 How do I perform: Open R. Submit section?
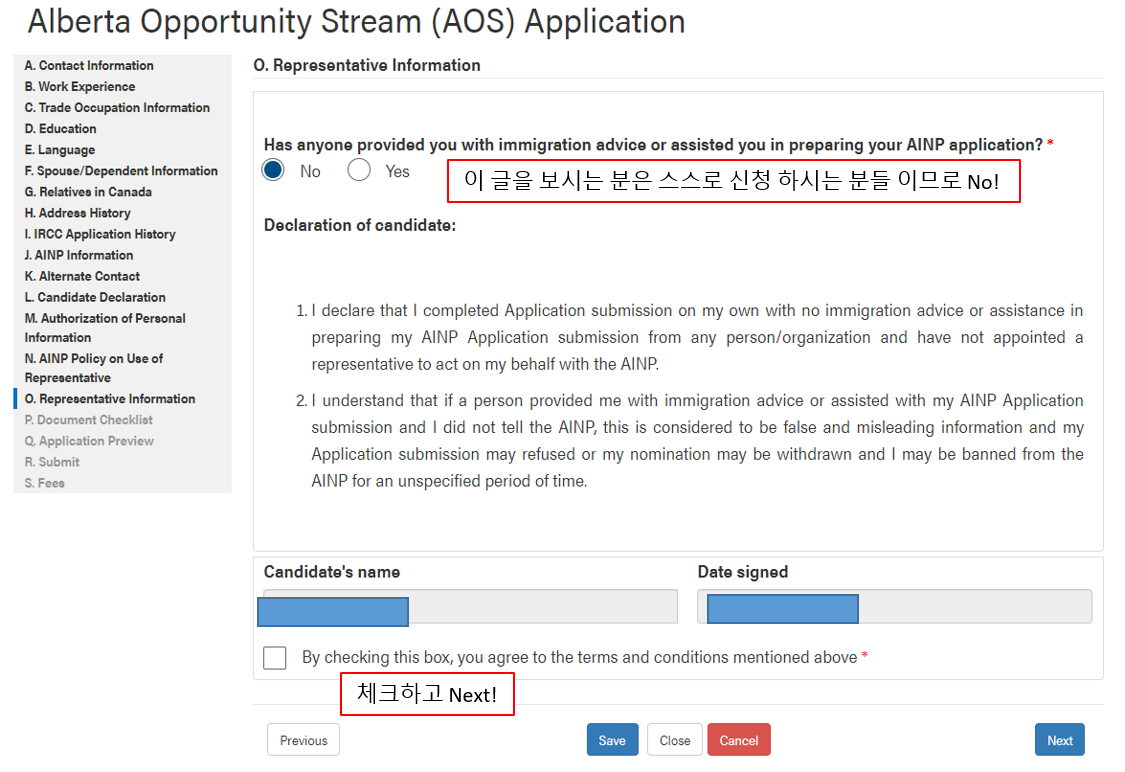pyautogui.click(x=52, y=462)
